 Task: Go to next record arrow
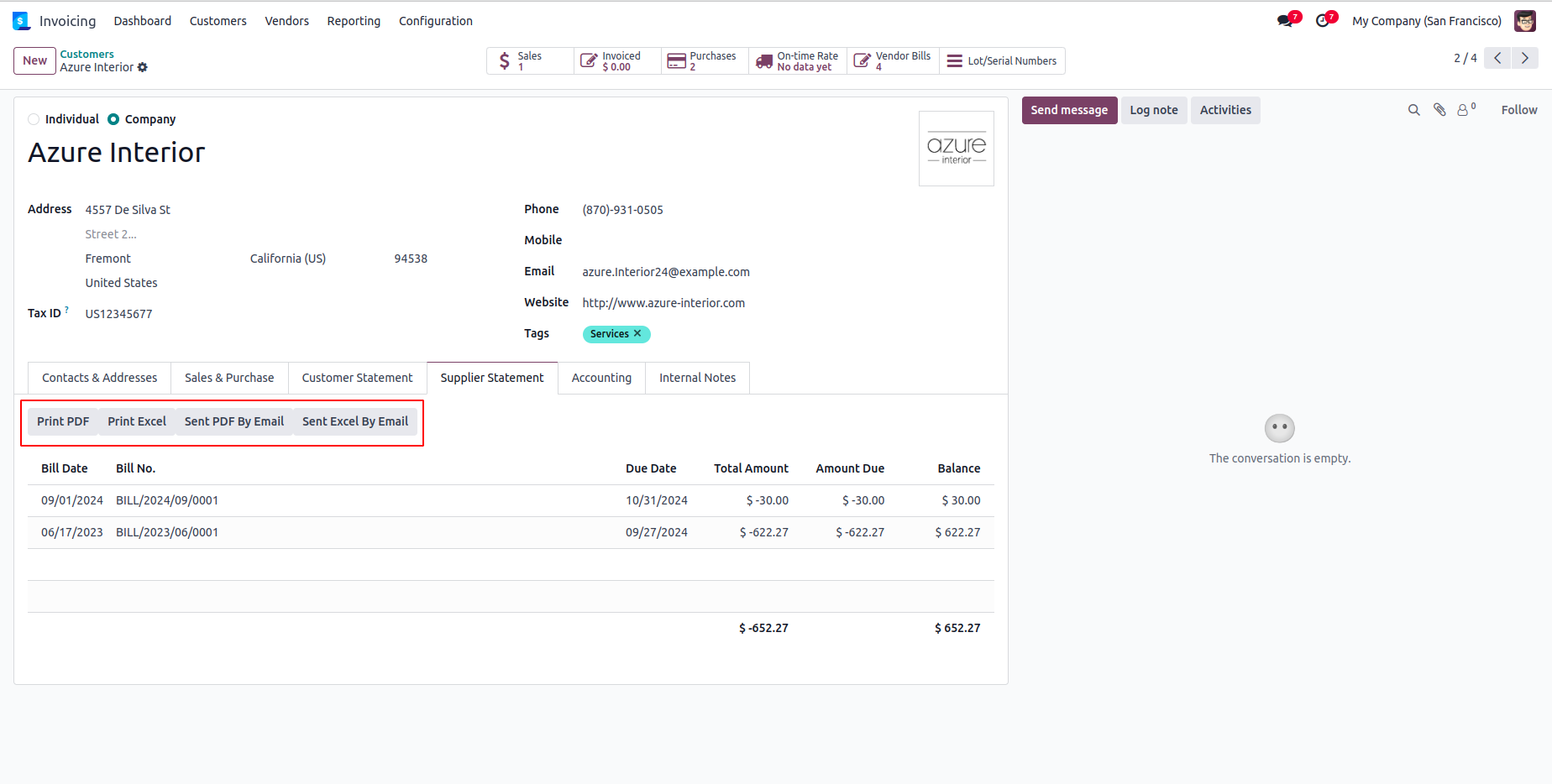pos(1525,58)
